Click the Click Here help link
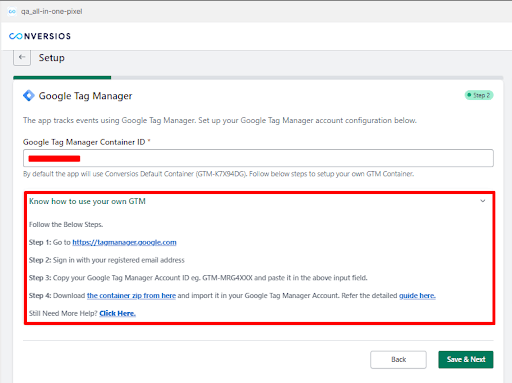 (117, 313)
